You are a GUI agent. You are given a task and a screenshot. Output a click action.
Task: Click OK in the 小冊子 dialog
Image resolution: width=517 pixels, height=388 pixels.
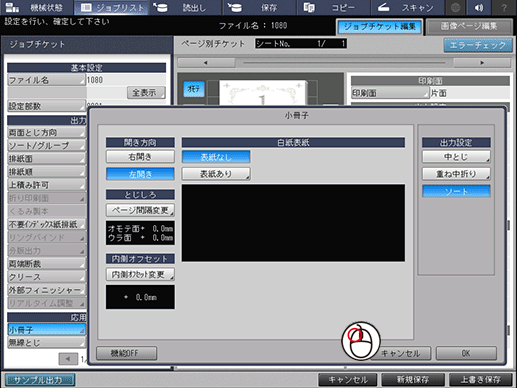pos(466,353)
